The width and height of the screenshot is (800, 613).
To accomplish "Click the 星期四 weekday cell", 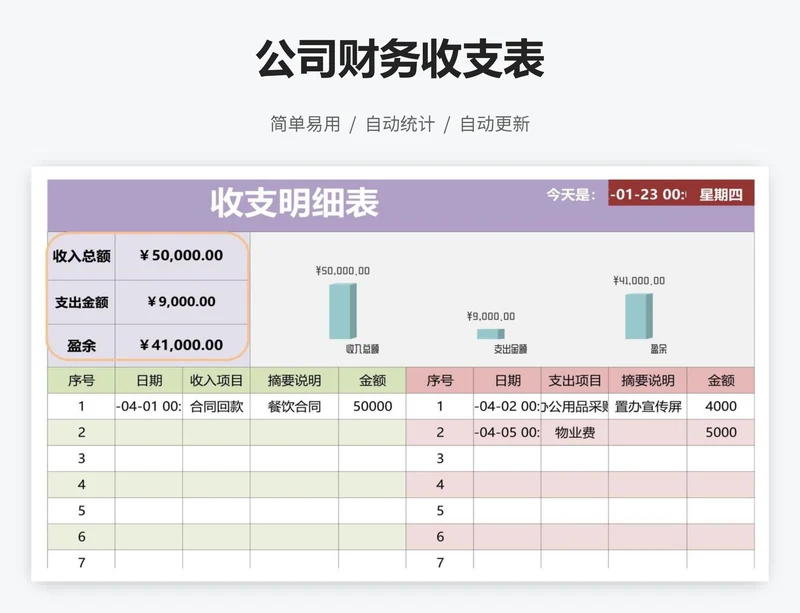I will coord(721,194).
